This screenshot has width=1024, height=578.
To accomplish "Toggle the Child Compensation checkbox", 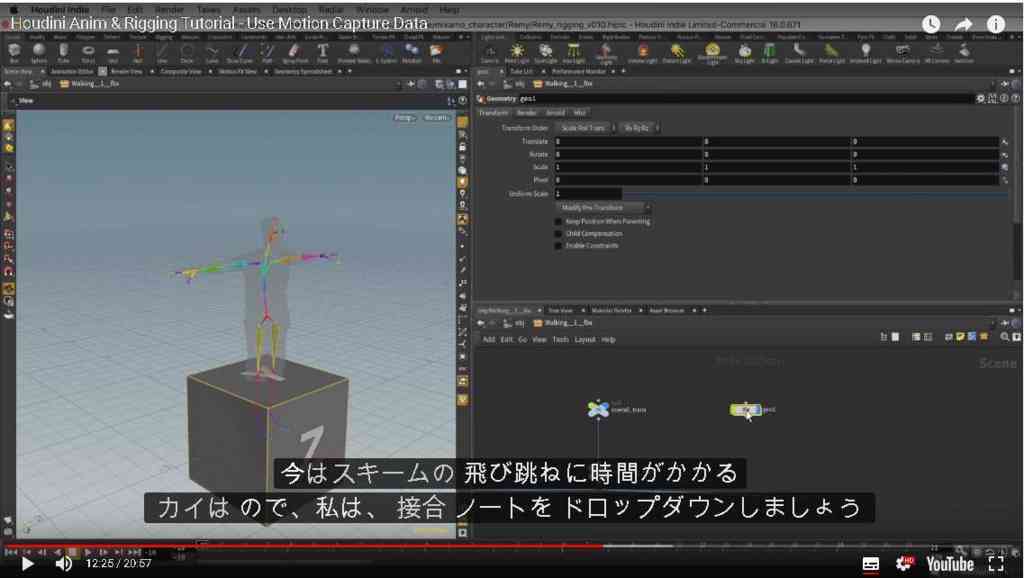I will point(558,234).
